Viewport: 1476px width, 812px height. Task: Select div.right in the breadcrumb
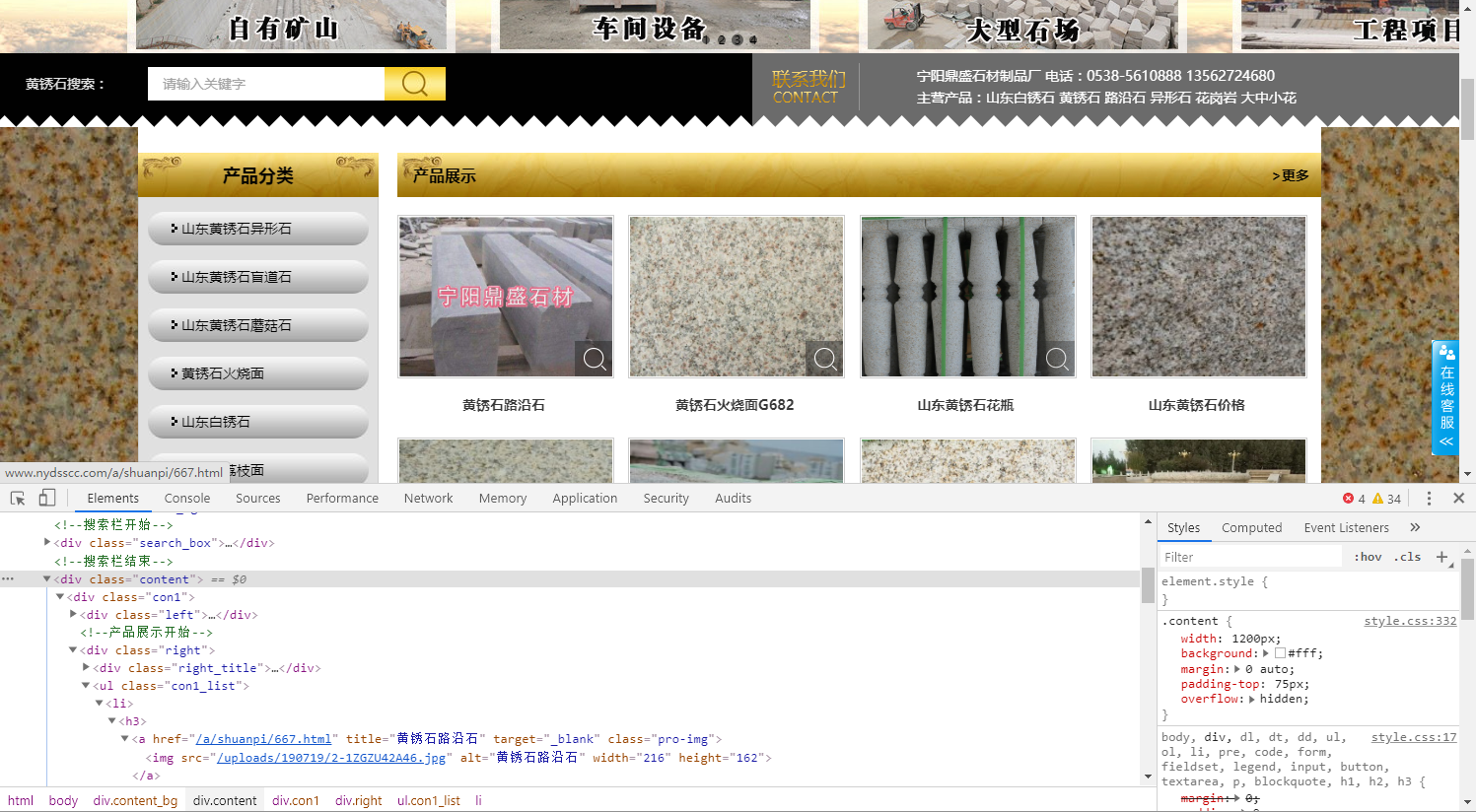click(359, 800)
